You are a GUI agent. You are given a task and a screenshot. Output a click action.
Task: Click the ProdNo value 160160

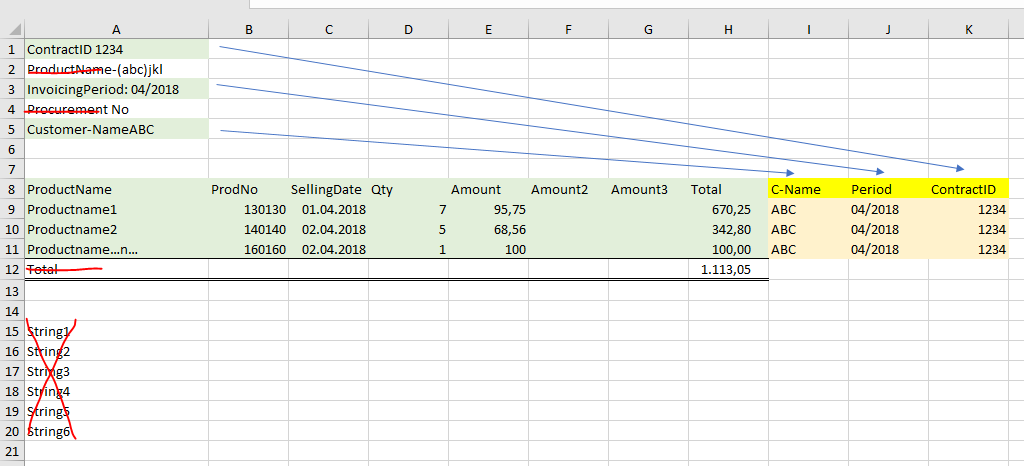click(248, 249)
